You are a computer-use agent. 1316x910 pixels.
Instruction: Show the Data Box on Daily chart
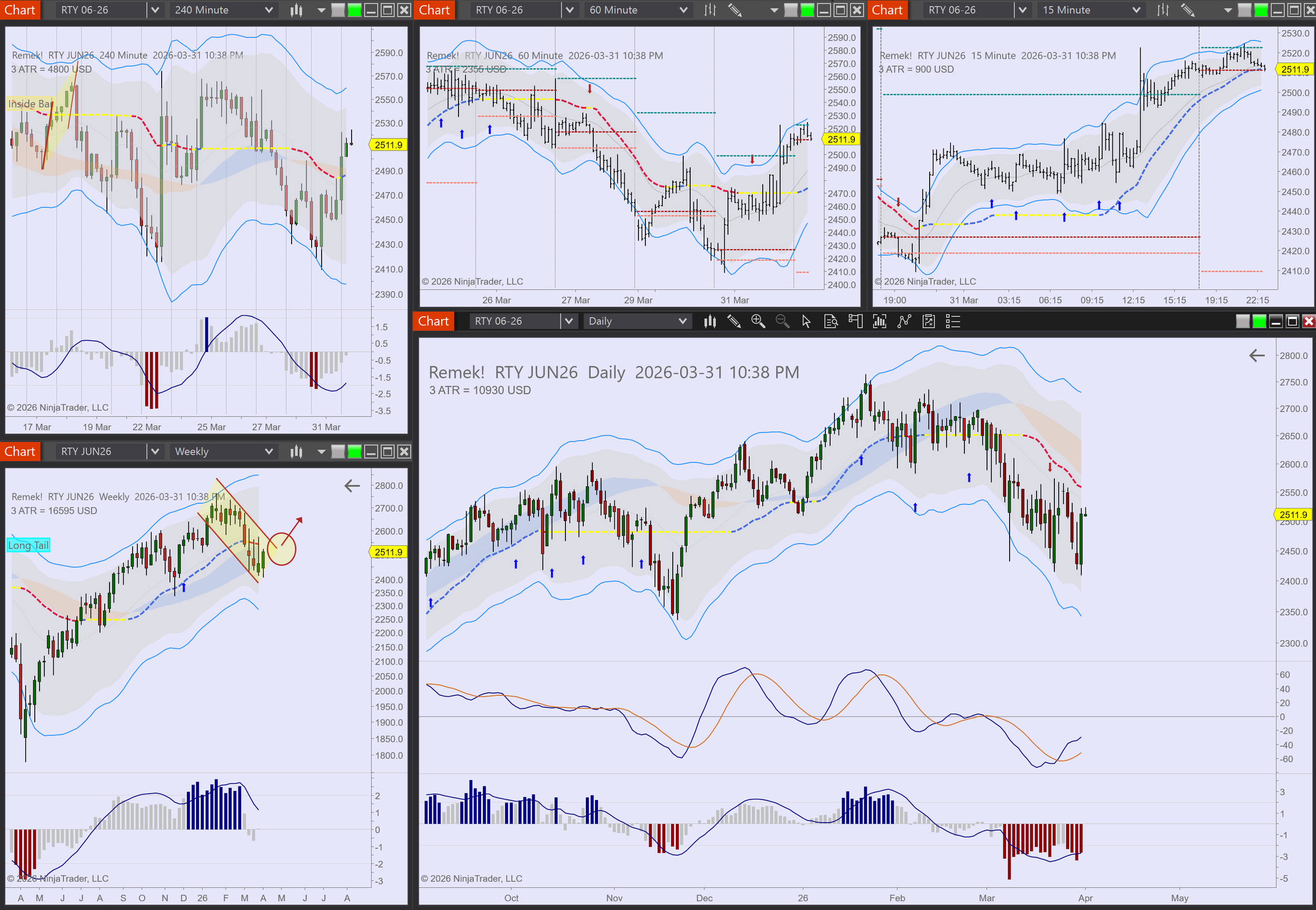pyautogui.click(x=831, y=321)
